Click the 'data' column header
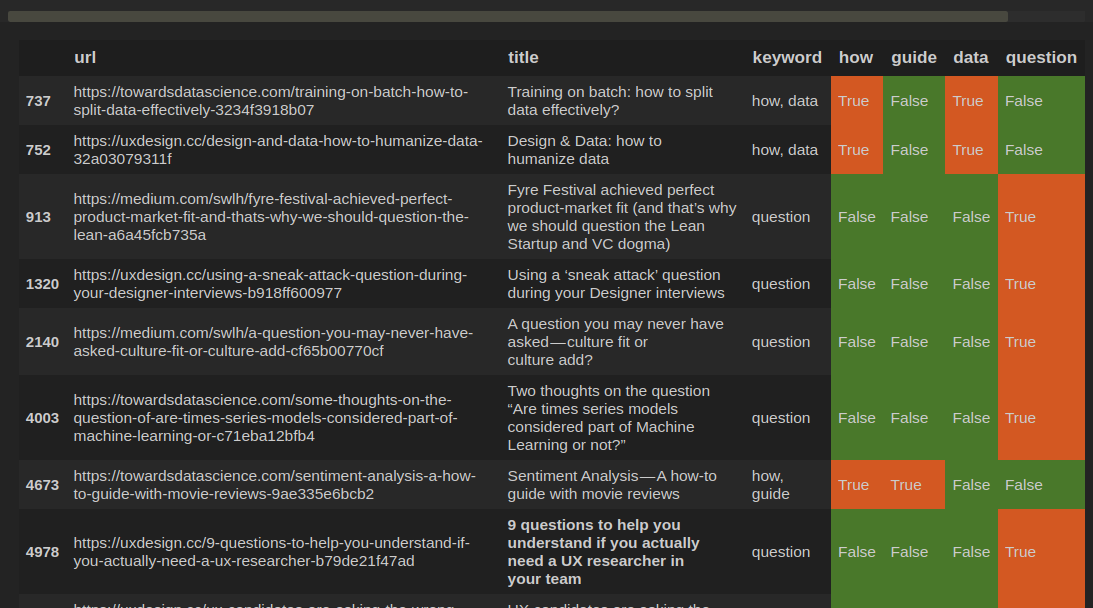This screenshot has height=608, width=1093. [x=970, y=58]
